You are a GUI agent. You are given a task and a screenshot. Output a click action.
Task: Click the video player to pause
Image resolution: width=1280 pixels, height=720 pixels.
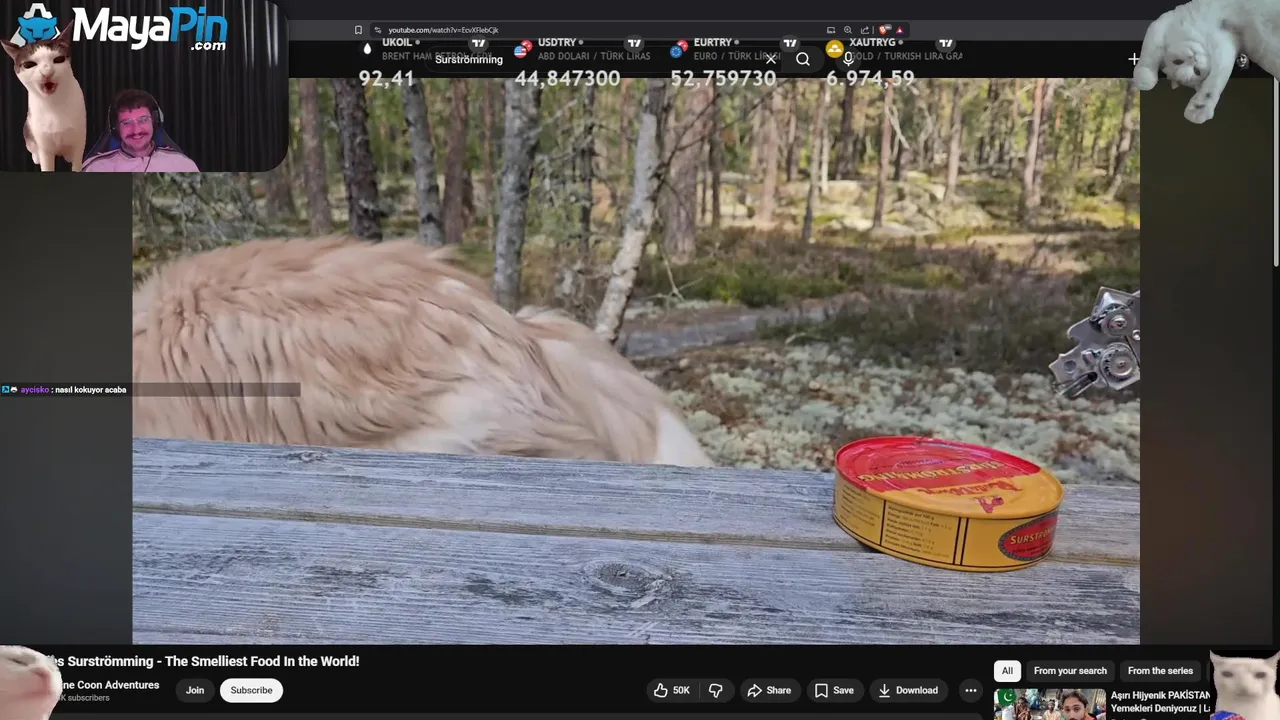coord(636,360)
